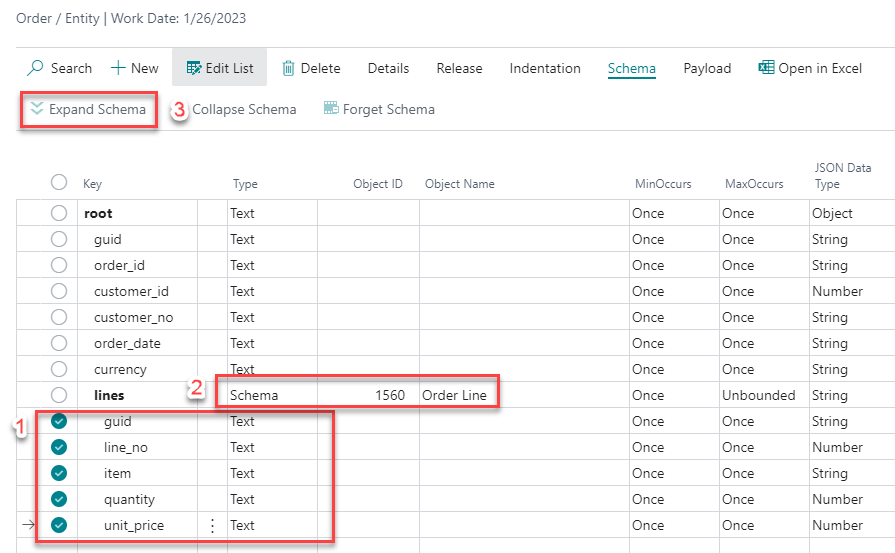
Task: Click the order_date key cell
Action: pos(138,343)
